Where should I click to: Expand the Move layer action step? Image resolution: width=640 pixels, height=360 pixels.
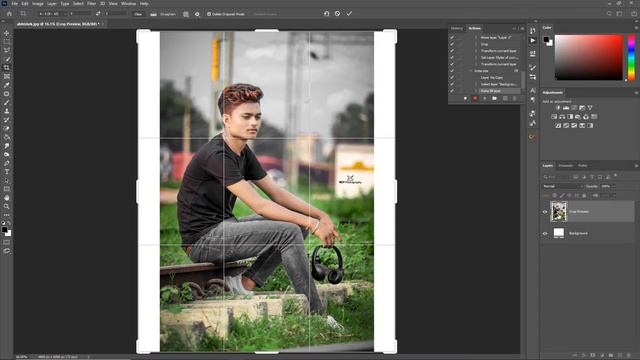coord(476,38)
